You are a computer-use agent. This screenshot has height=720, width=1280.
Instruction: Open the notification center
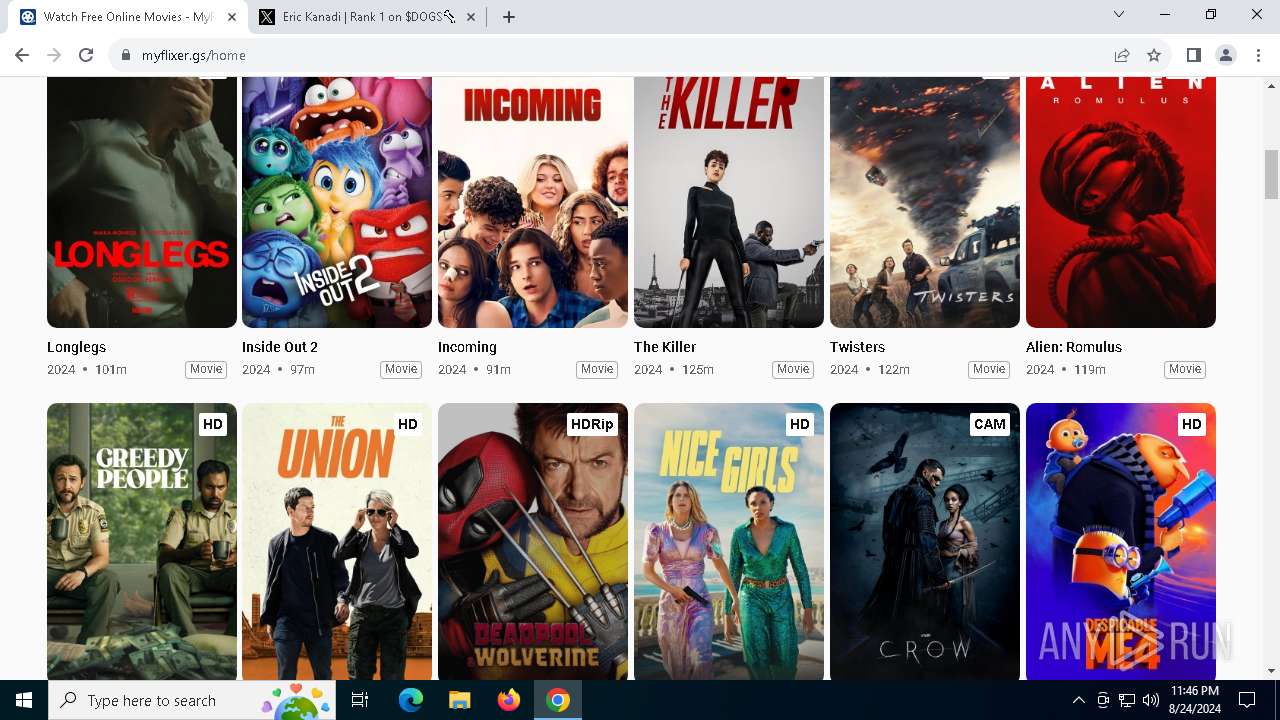(1248, 700)
